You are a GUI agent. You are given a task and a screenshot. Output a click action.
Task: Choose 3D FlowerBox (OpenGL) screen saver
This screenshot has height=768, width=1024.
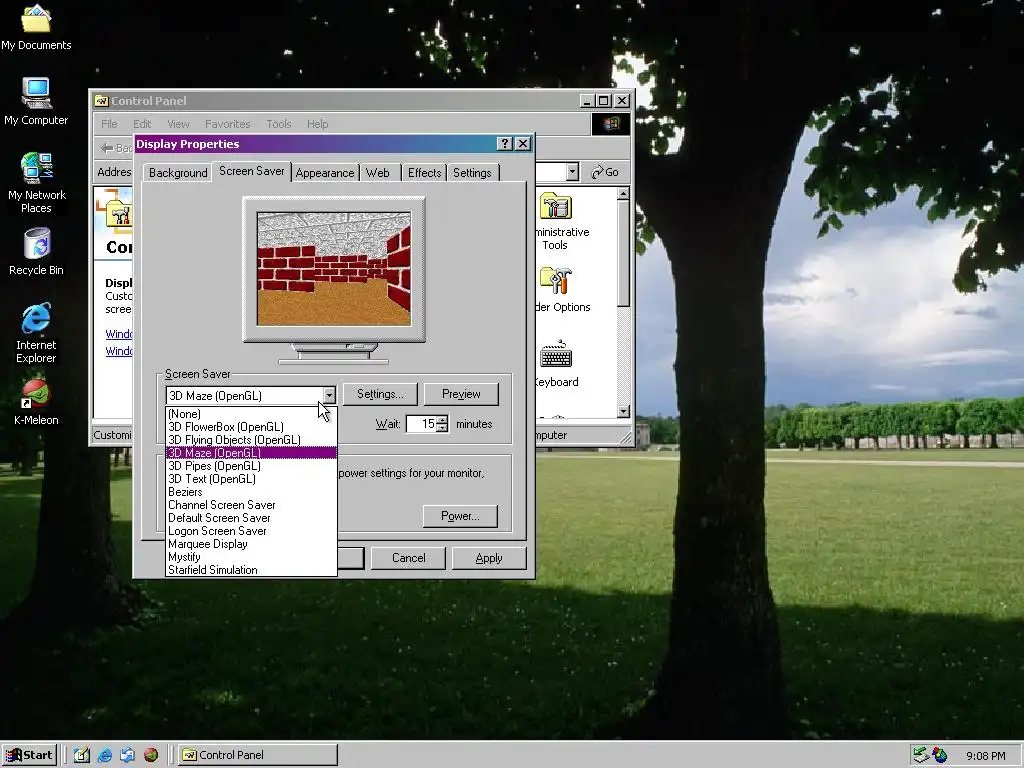[x=251, y=426]
